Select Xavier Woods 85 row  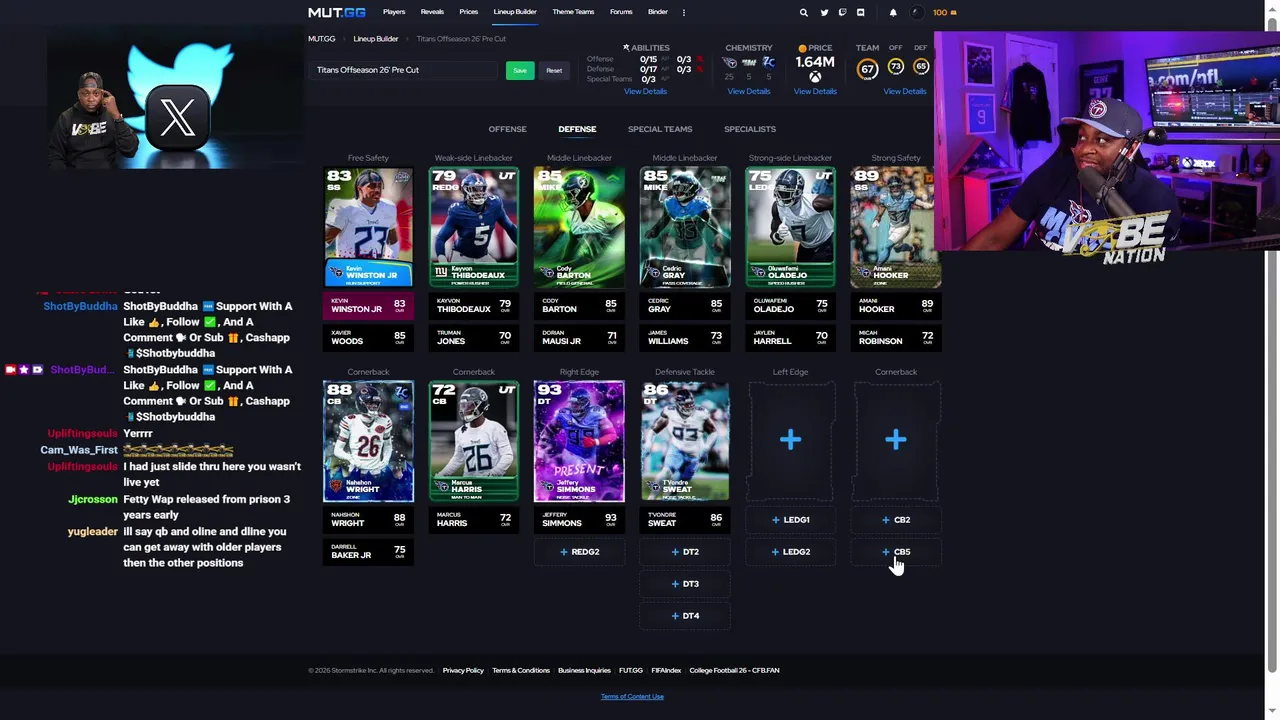coord(368,337)
